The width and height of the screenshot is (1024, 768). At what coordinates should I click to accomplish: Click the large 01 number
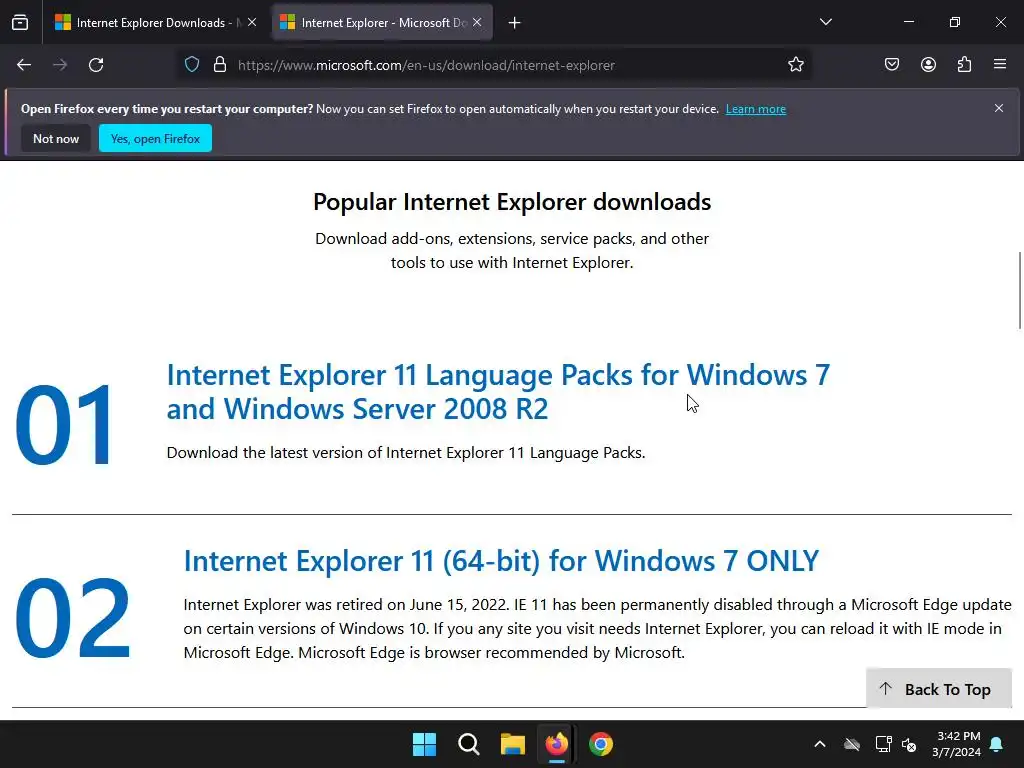pyautogui.click(x=64, y=425)
